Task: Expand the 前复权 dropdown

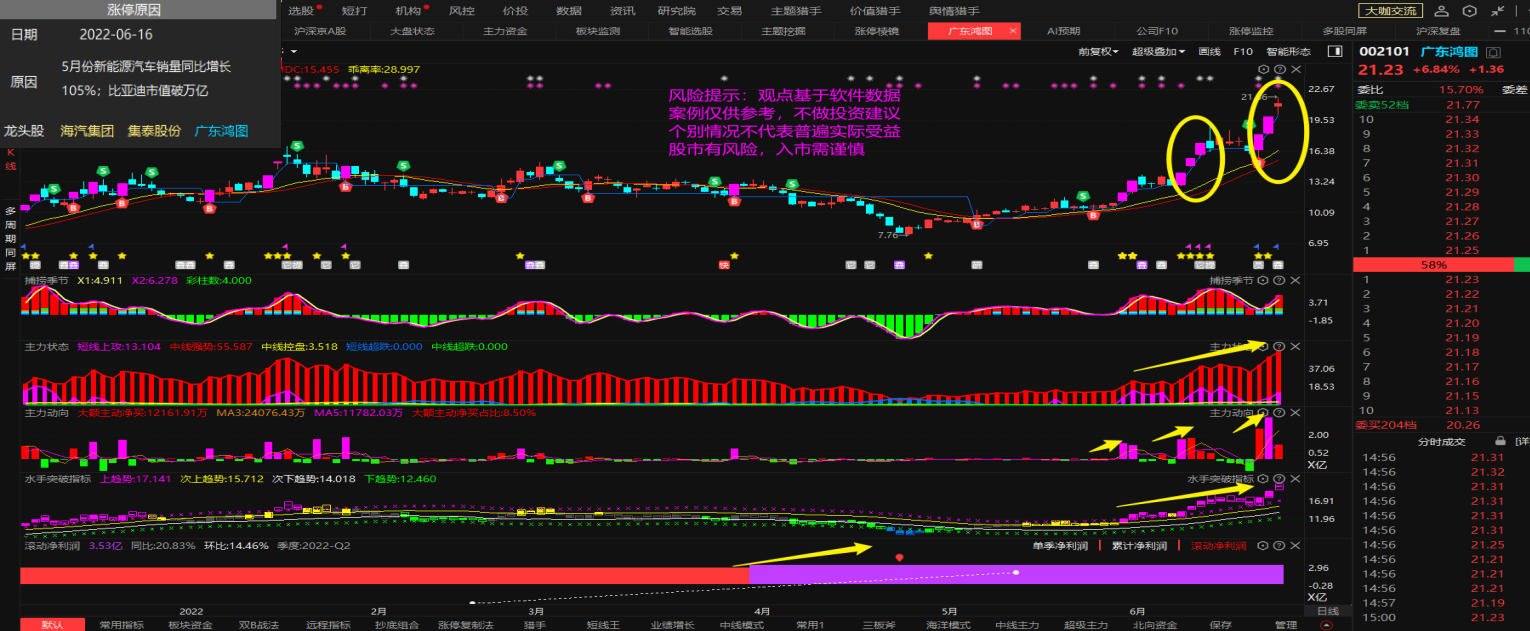Action: [1103, 51]
